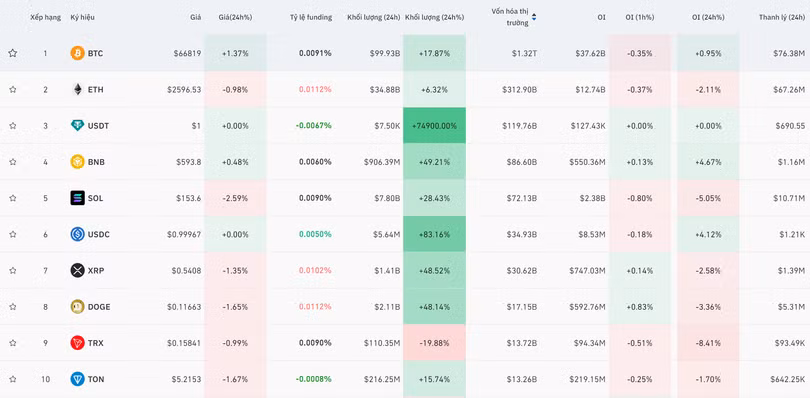The width and height of the screenshot is (810, 398).
Task: Click the Bitcoin BTC coin icon
Action: (77, 53)
